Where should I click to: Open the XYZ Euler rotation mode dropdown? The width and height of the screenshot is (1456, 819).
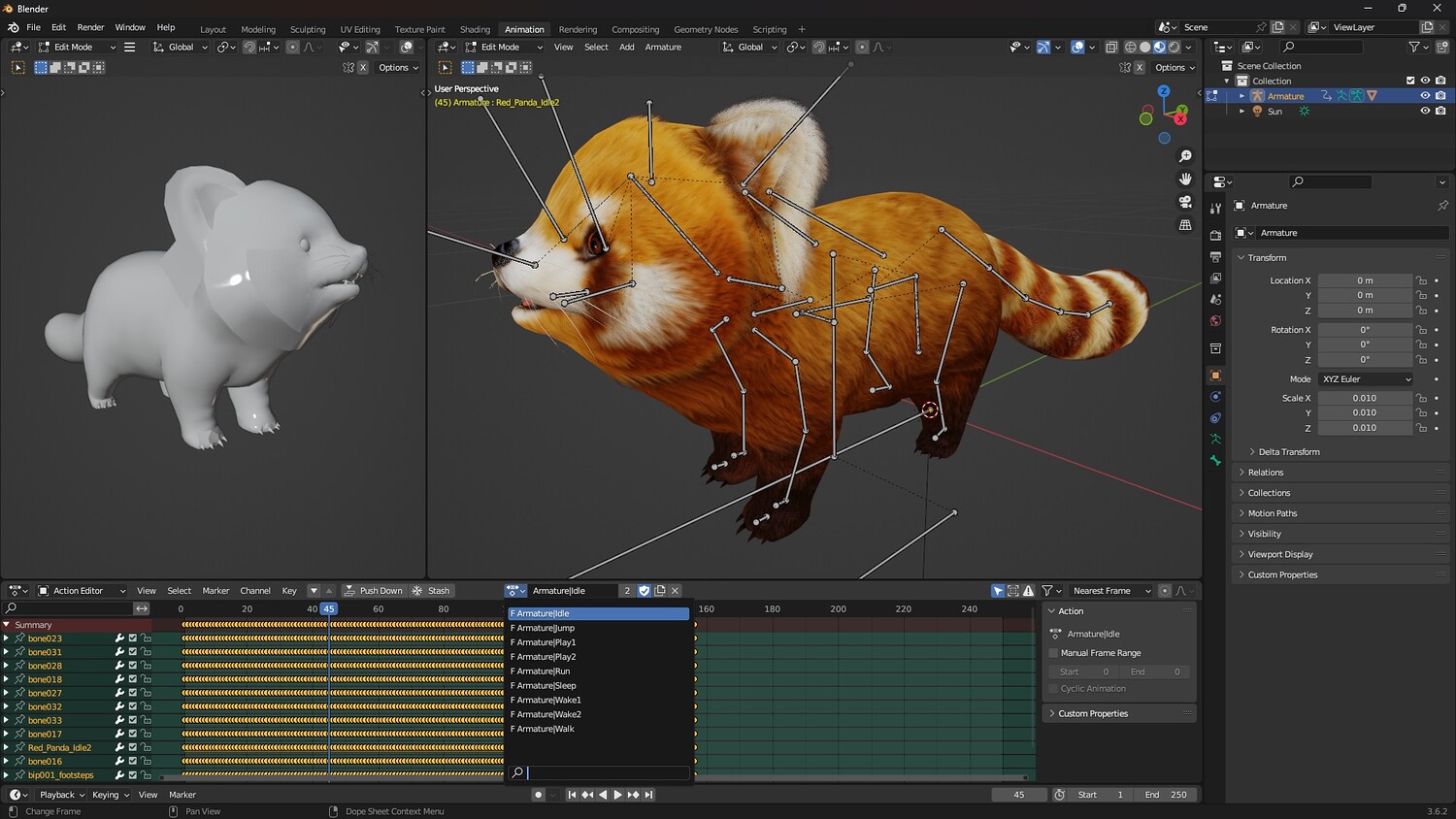click(x=1365, y=379)
